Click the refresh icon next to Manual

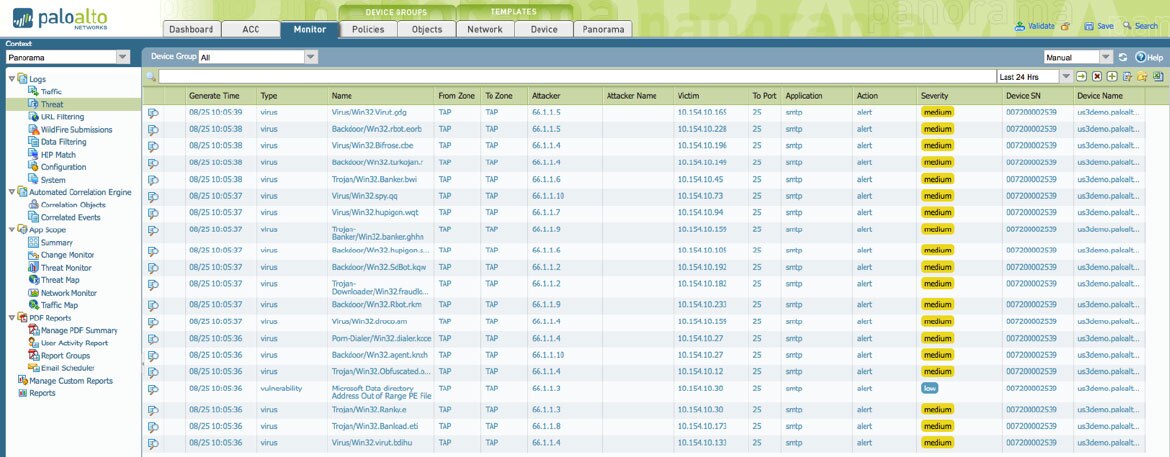(x=1122, y=58)
